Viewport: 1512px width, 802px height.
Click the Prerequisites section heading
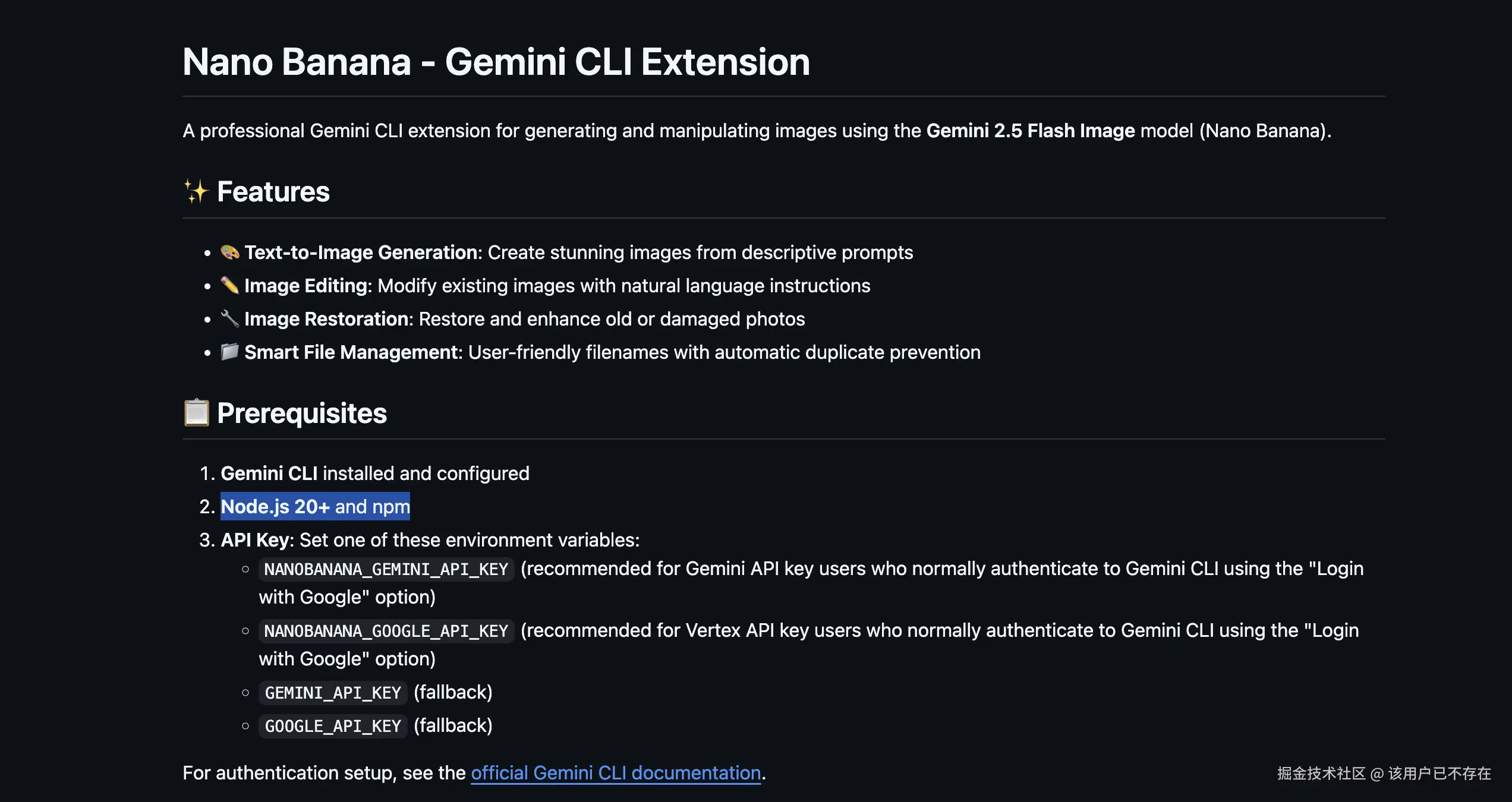(301, 413)
